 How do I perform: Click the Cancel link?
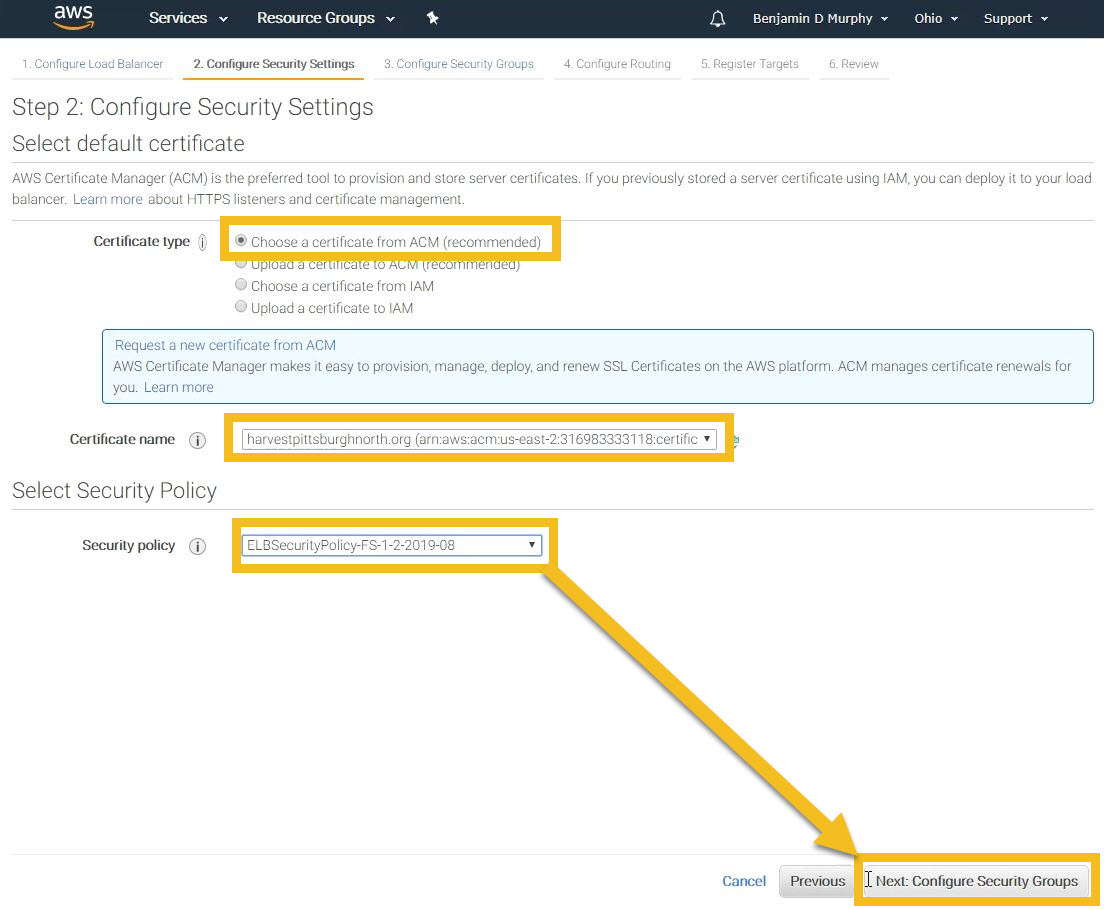point(744,881)
